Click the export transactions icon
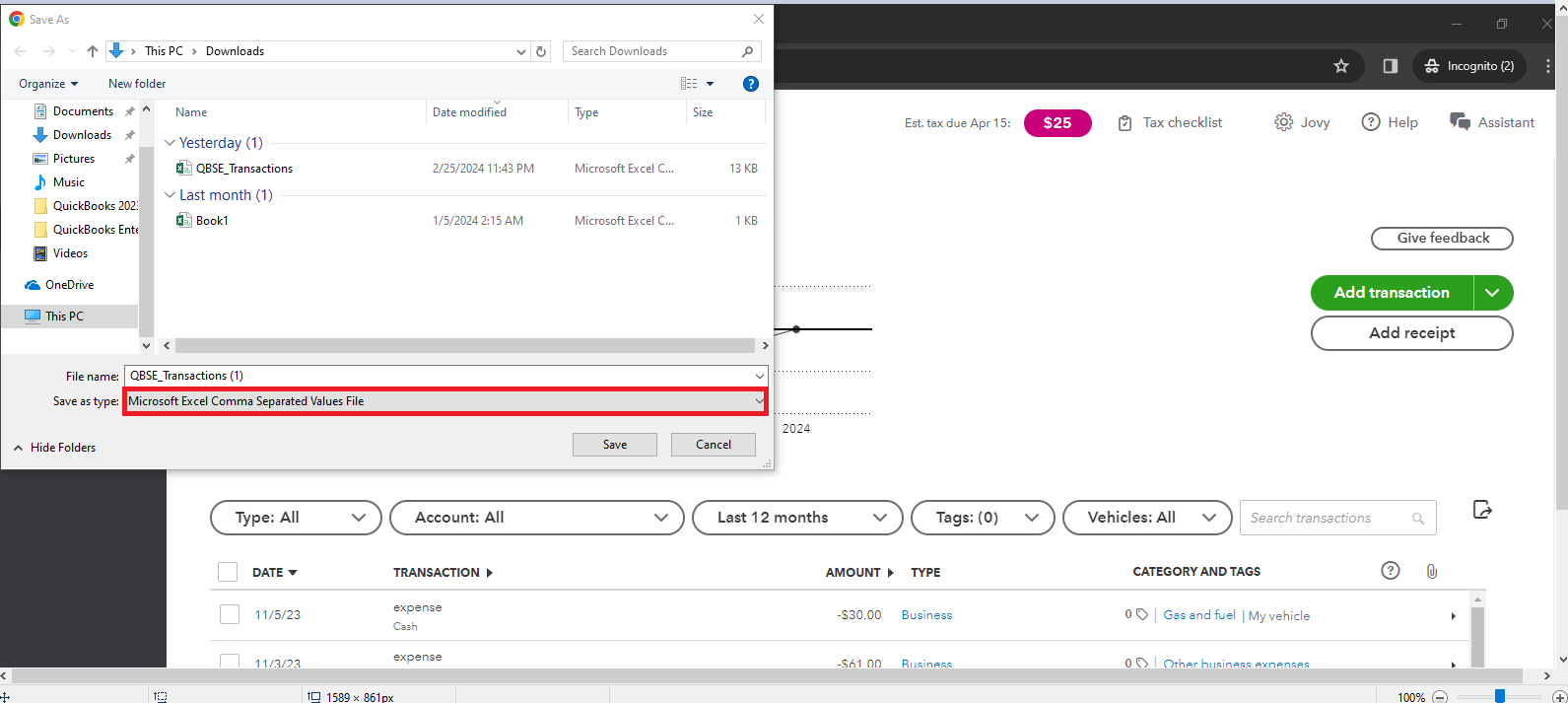Image resolution: width=1568 pixels, height=703 pixels. (1482, 510)
